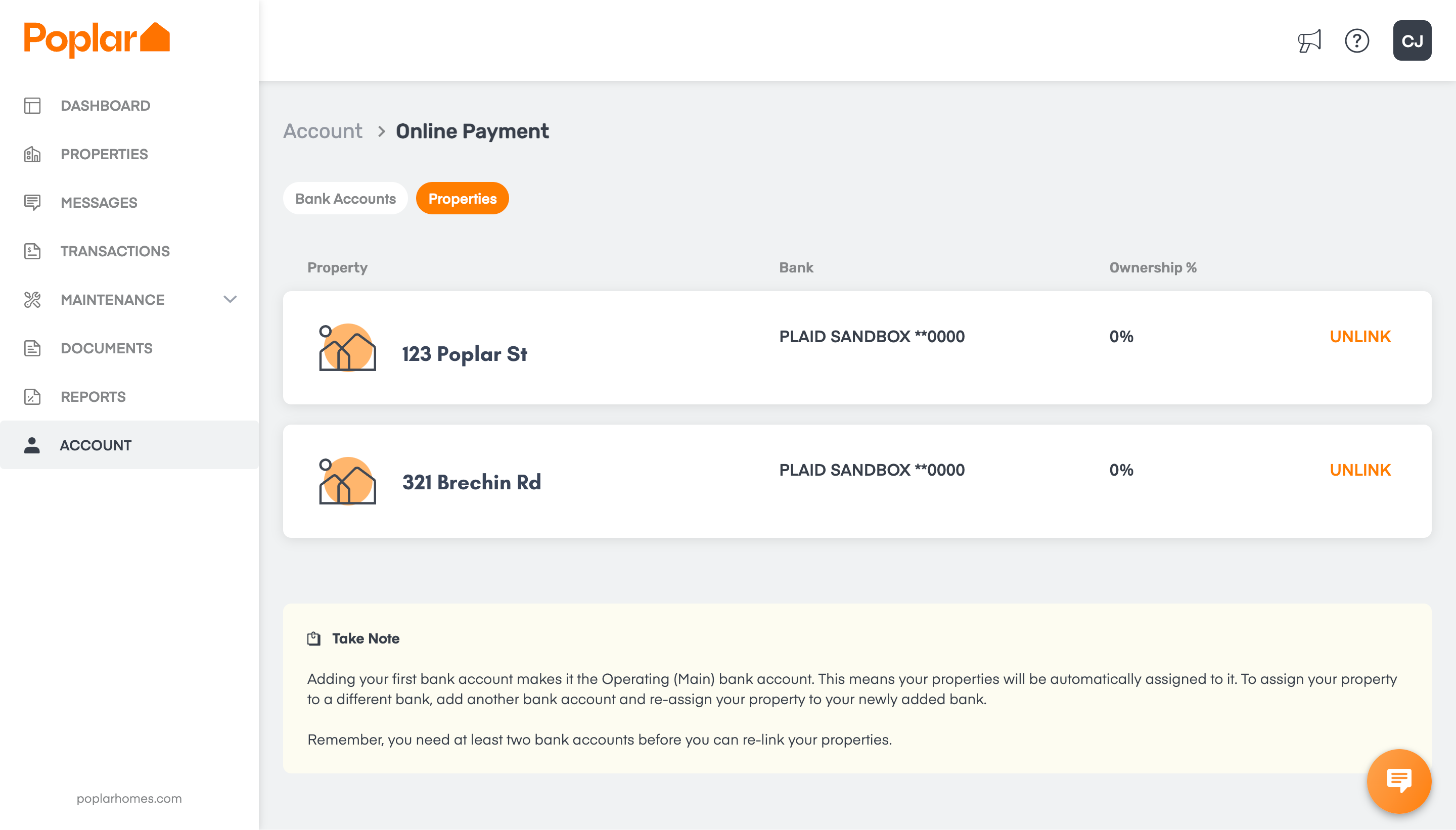Image resolution: width=1456 pixels, height=830 pixels.
Task: Click the 123 Poplar St property name
Action: point(465,354)
